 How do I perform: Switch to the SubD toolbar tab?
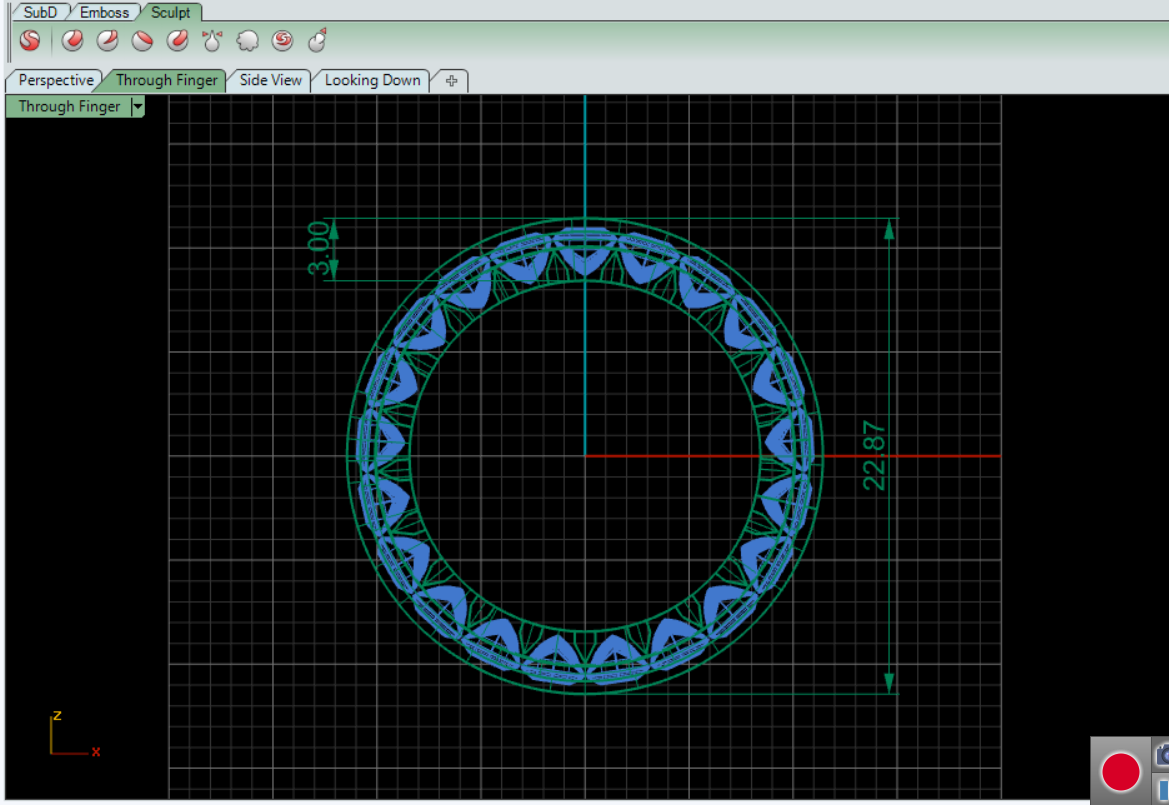pyautogui.click(x=41, y=13)
